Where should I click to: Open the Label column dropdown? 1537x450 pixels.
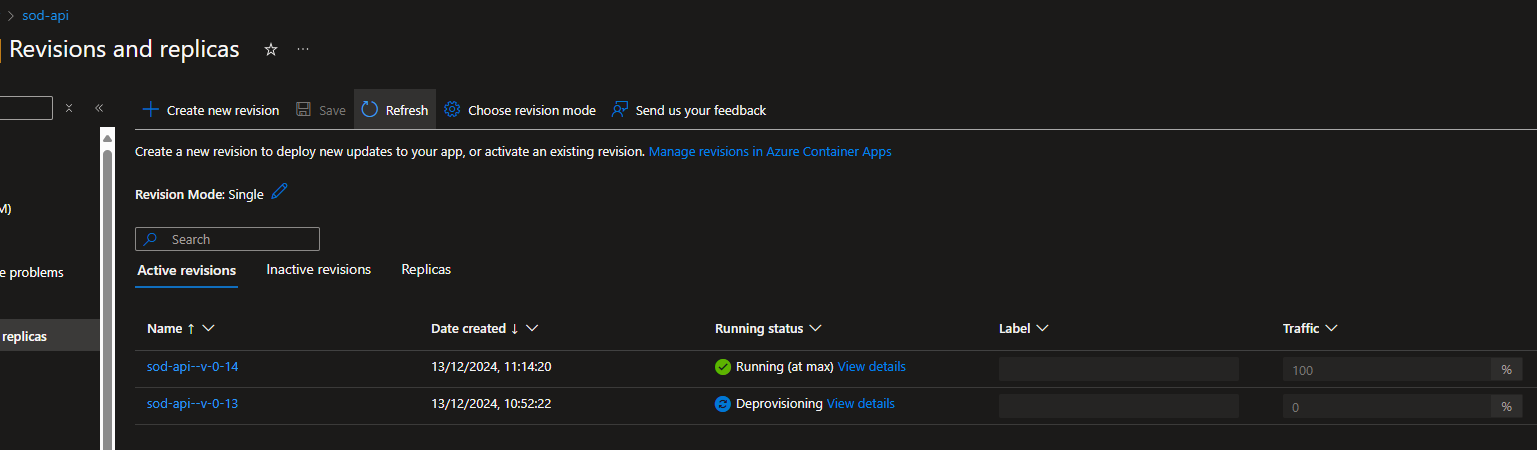tap(1042, 328)
